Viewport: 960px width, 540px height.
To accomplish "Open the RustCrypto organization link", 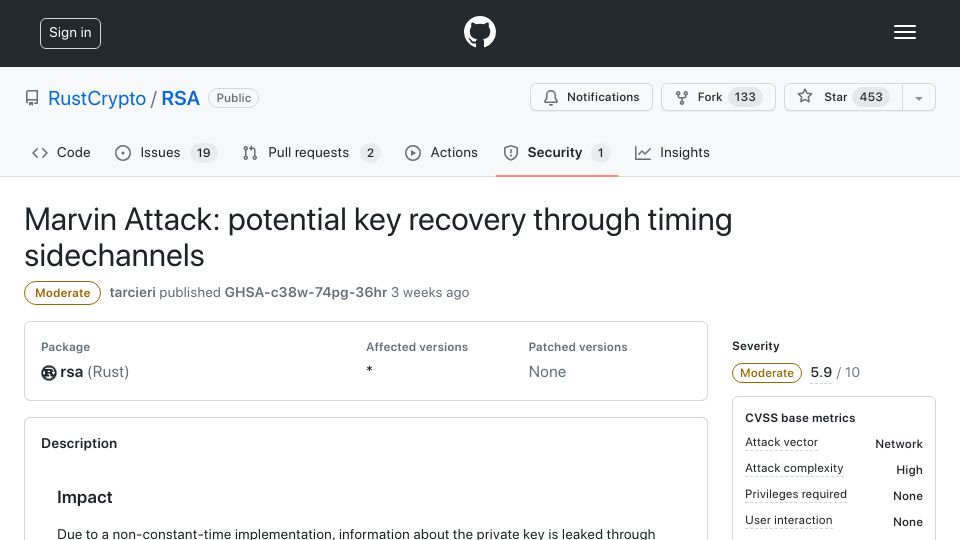I will click(97, 98).
